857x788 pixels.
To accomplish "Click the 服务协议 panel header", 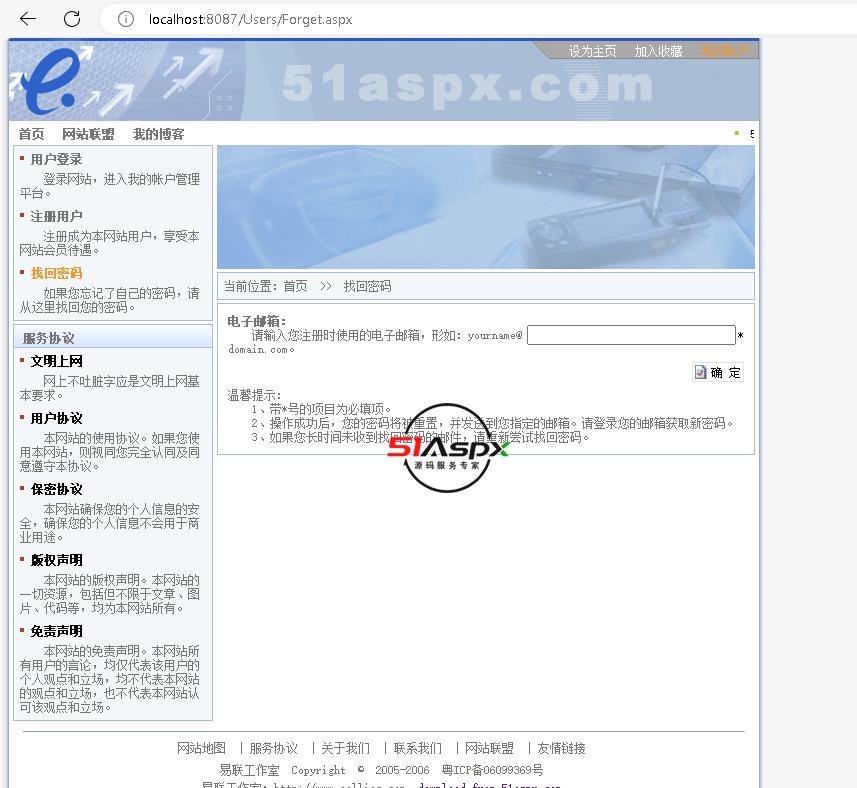I will (113, 338).
